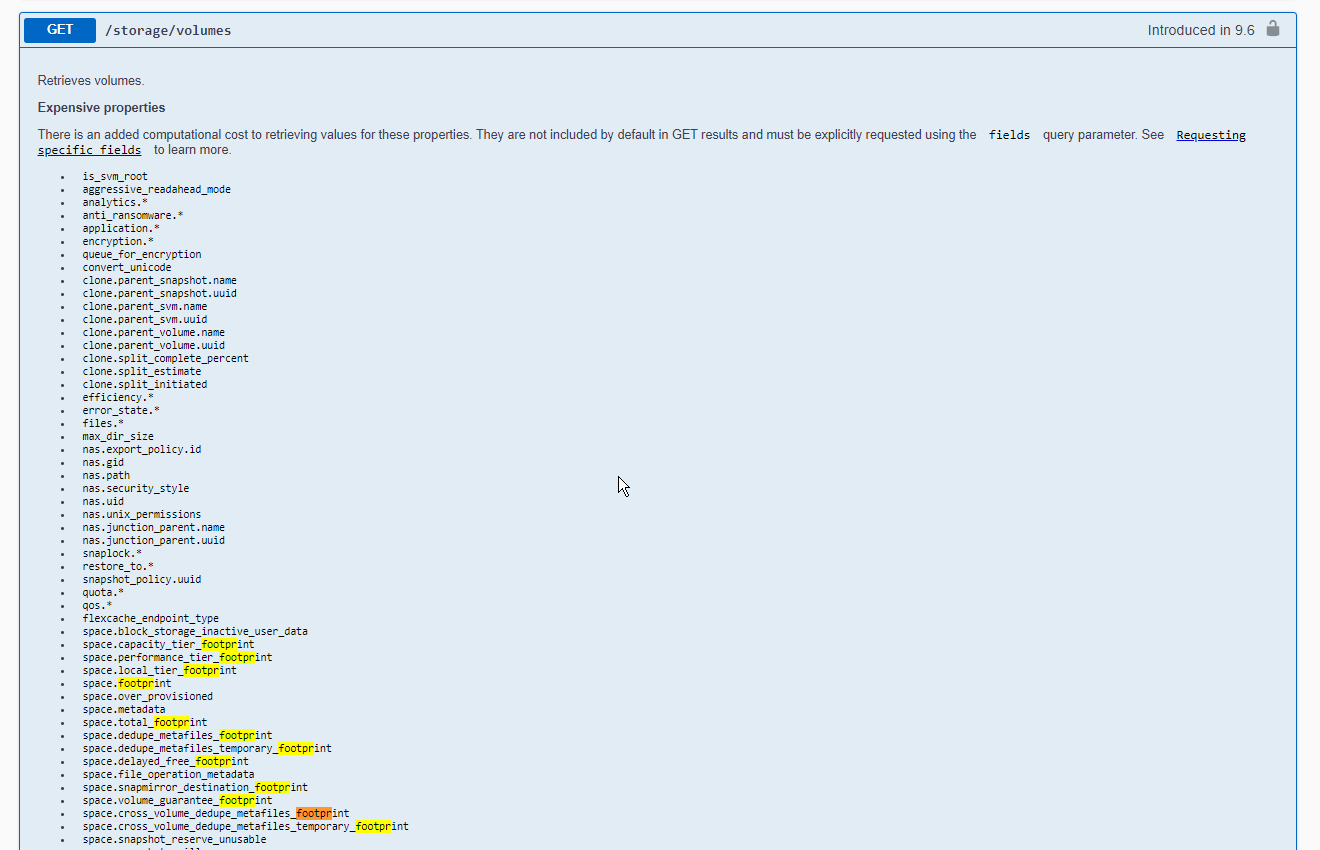Click the snapshot_policy.uuid entry
1320x850 pixels.
pyautogui.click(x=142, y=579)
